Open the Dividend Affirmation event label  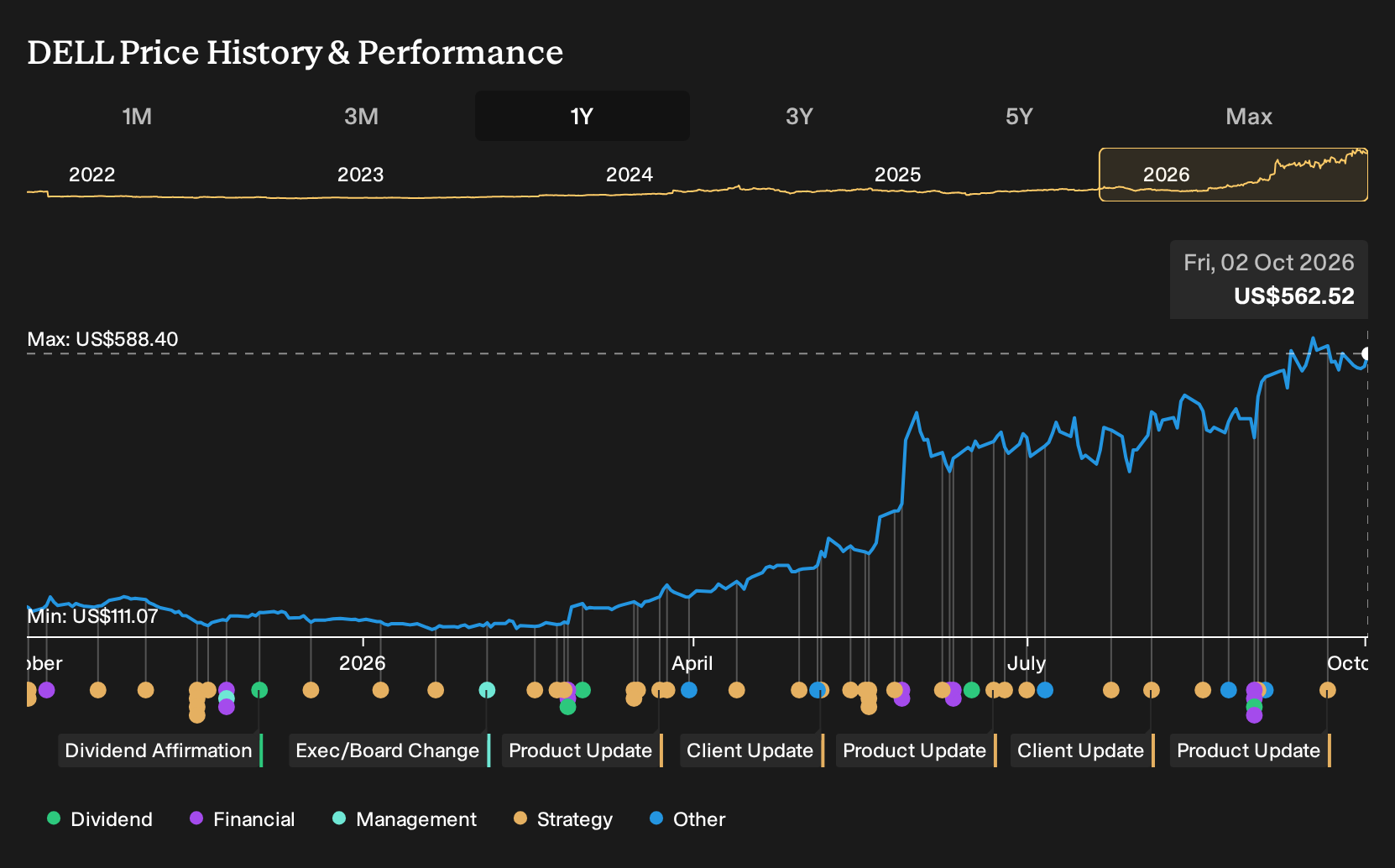coord(160,750)
